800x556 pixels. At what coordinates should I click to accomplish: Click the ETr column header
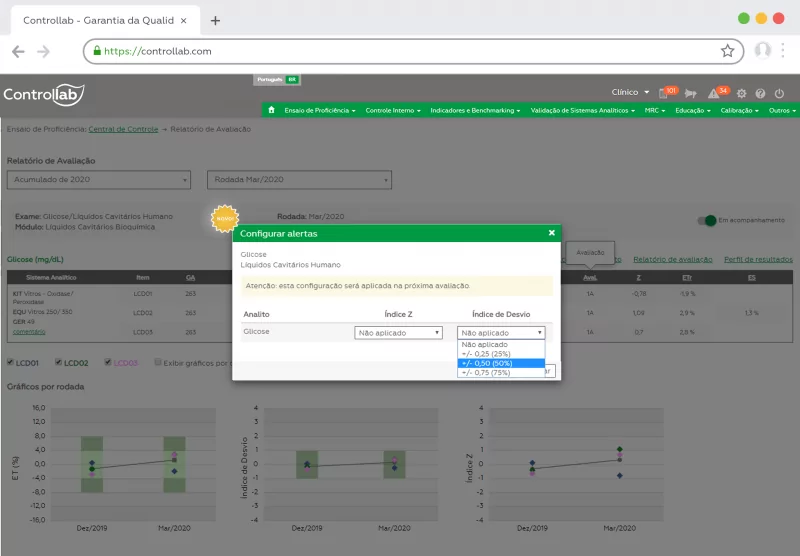pyautogui.click(x=687, y=277)
